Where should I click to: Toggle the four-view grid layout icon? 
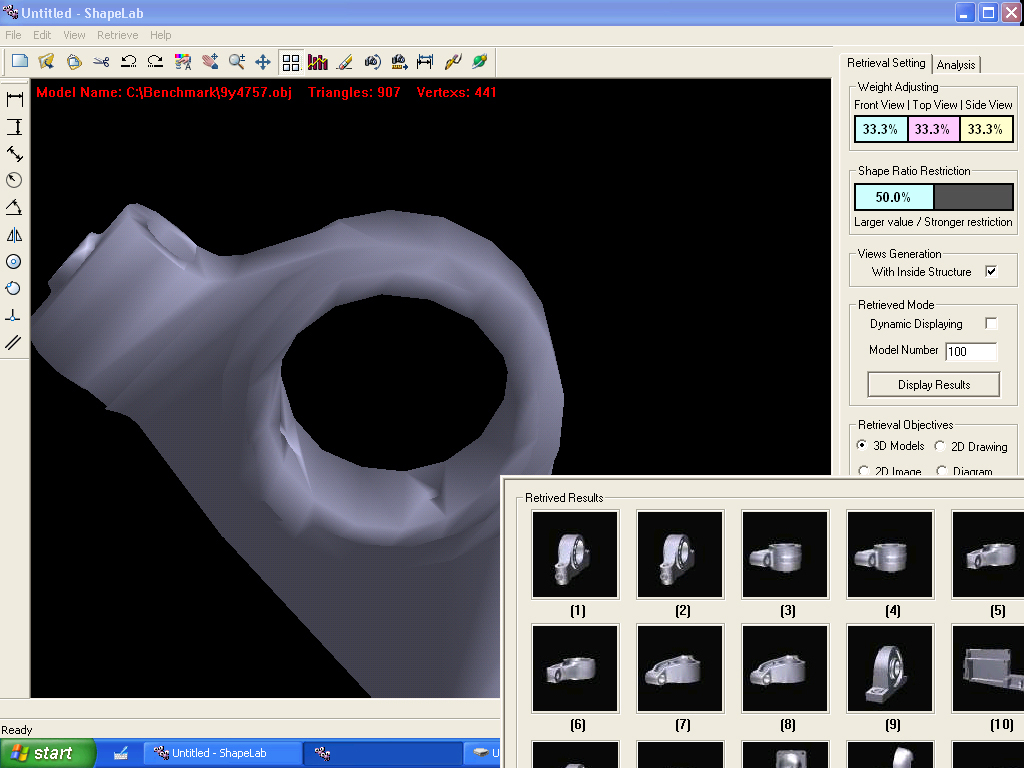[291, 62]
